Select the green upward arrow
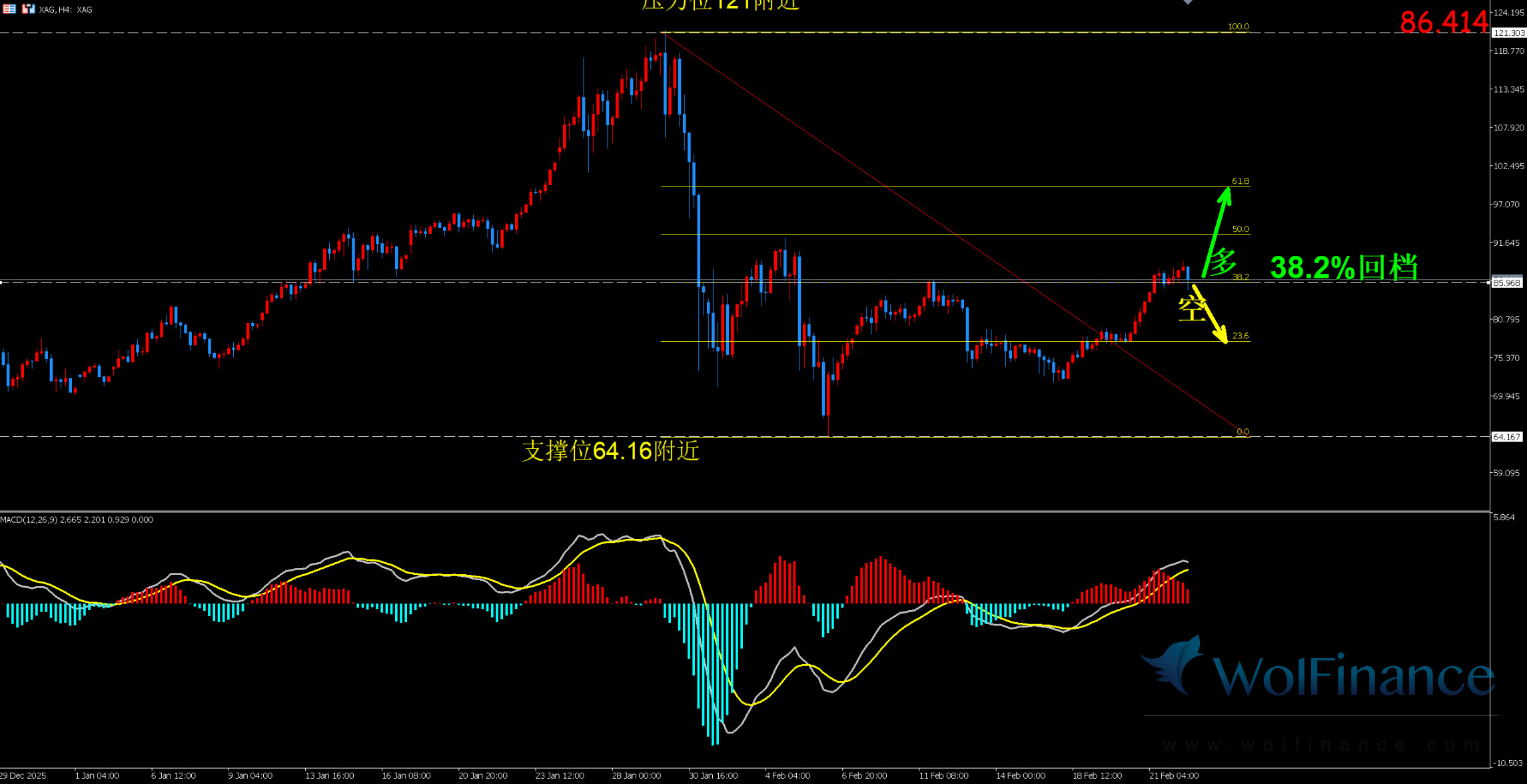The height and width of the screenshot is (784, 1527). (x=1216, y=230)
